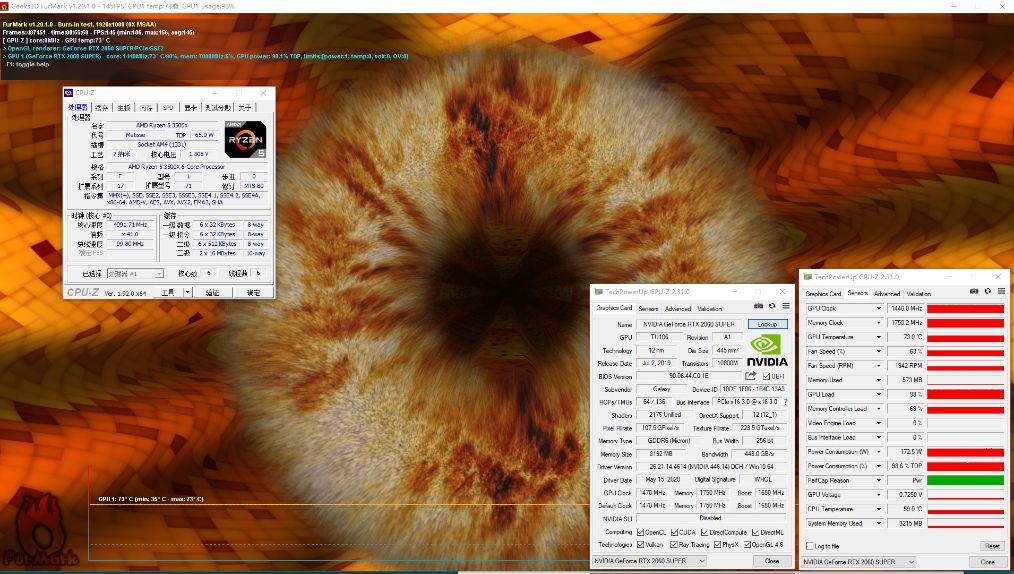Click the BIOS export share icon

pos(750,376)
